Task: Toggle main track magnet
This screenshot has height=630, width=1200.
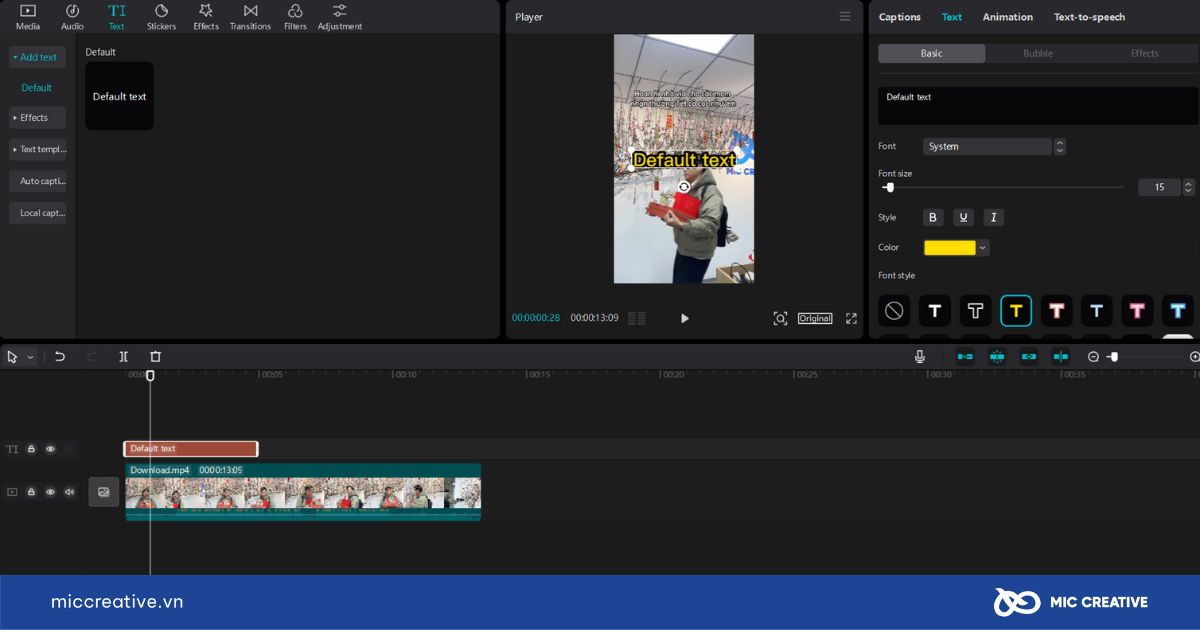Action: pyautogui.click(x=965, y=357)
